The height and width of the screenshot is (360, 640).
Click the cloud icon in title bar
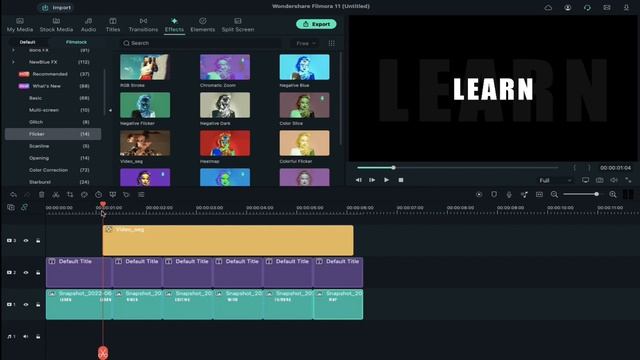point(548,7)
